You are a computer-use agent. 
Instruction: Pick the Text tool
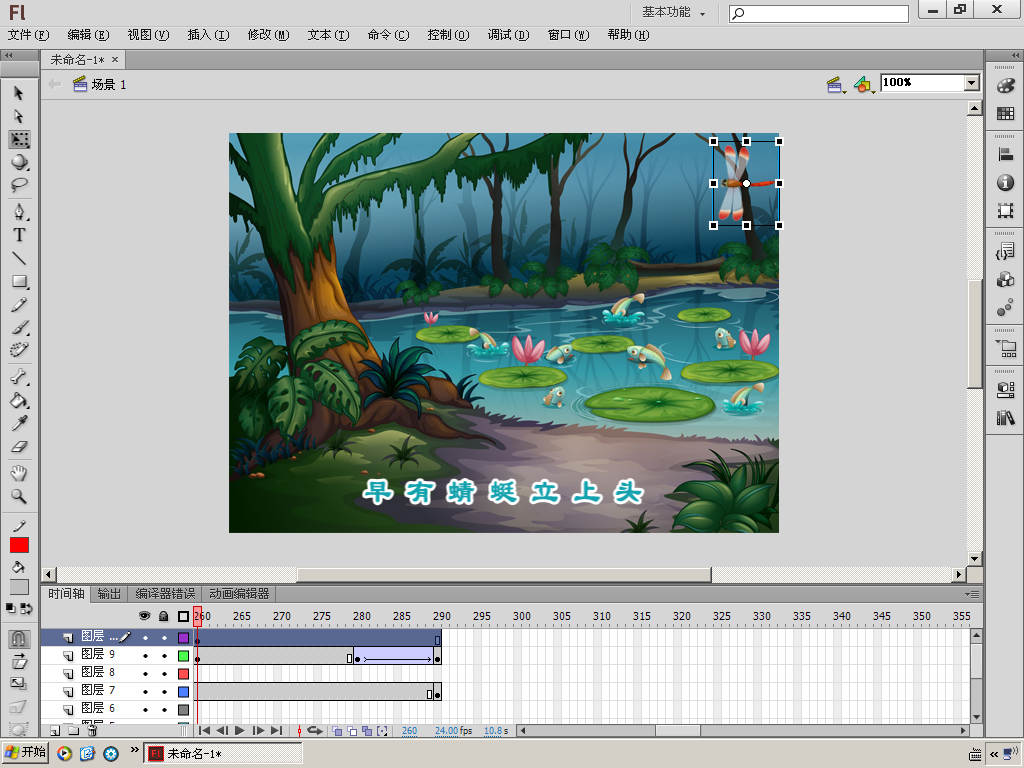point(19,235)
